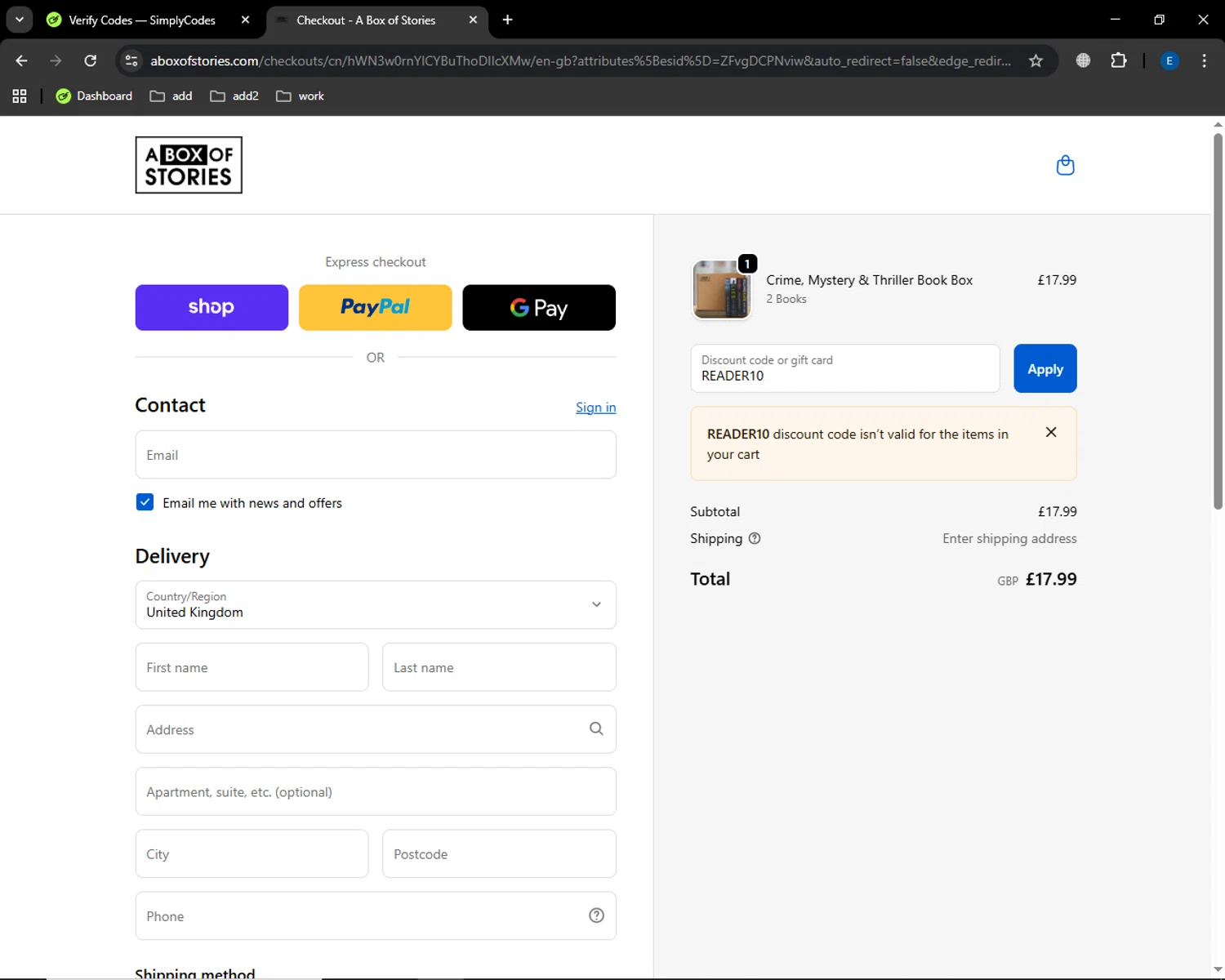Open the apps grid in bookmarks bar

click(20, 96)
